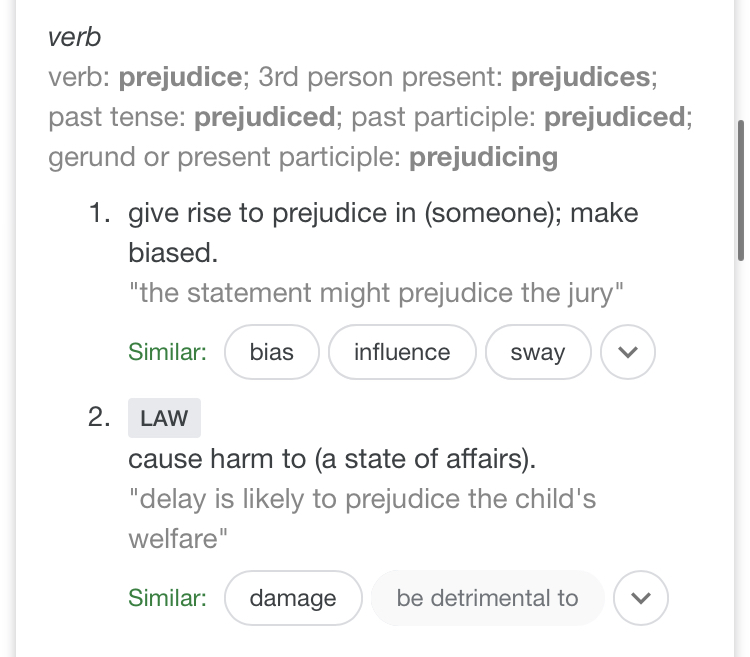
Task: Open the 'damage' synonym chip
Action: click(x=293, y=598)
